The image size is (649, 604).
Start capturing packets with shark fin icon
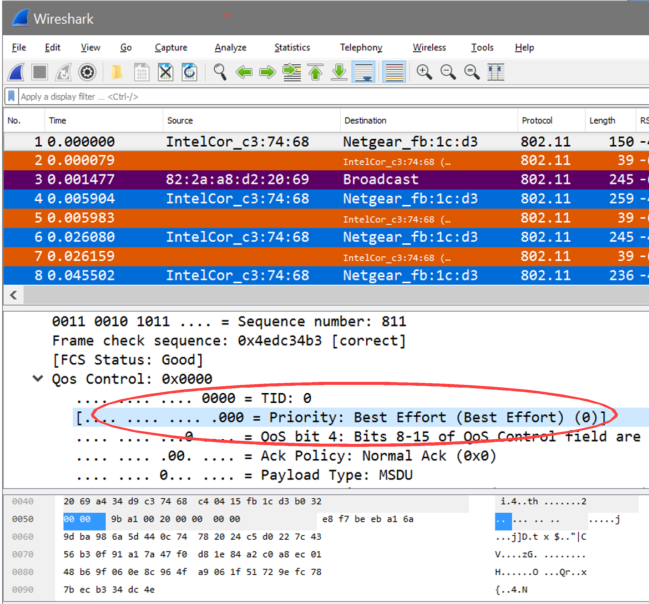17,72
